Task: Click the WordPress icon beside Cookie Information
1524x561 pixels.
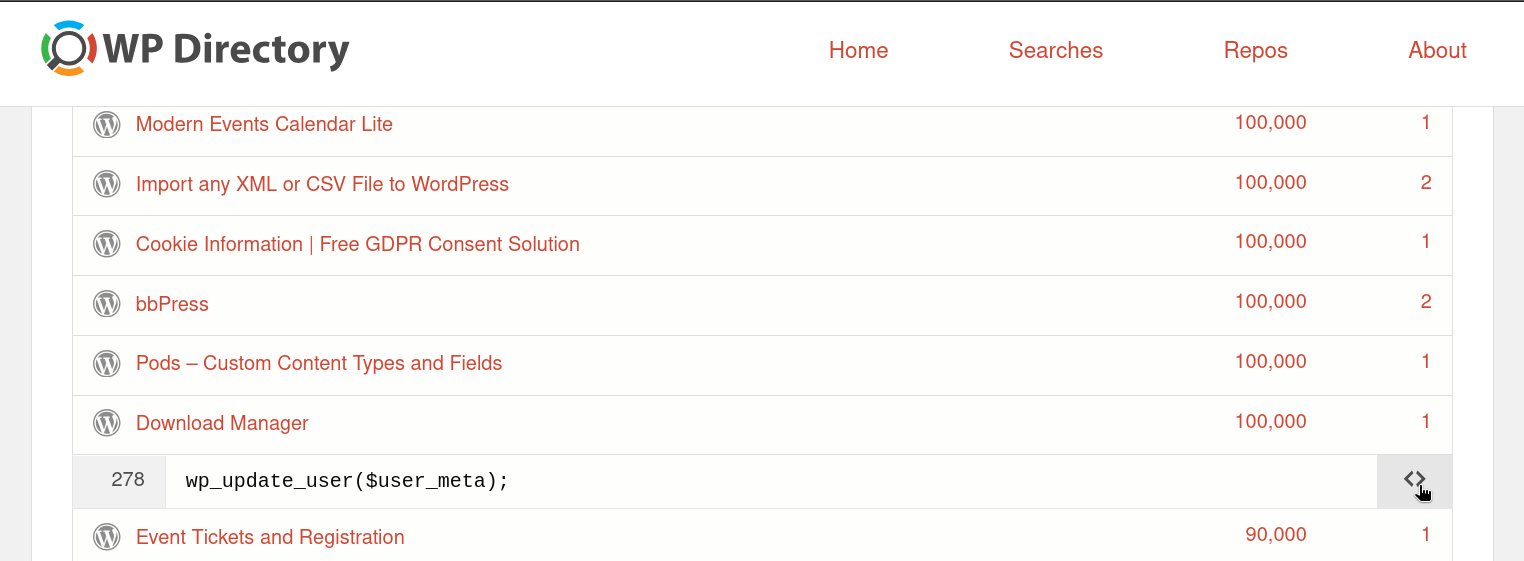Action: [x=107, y=244]
